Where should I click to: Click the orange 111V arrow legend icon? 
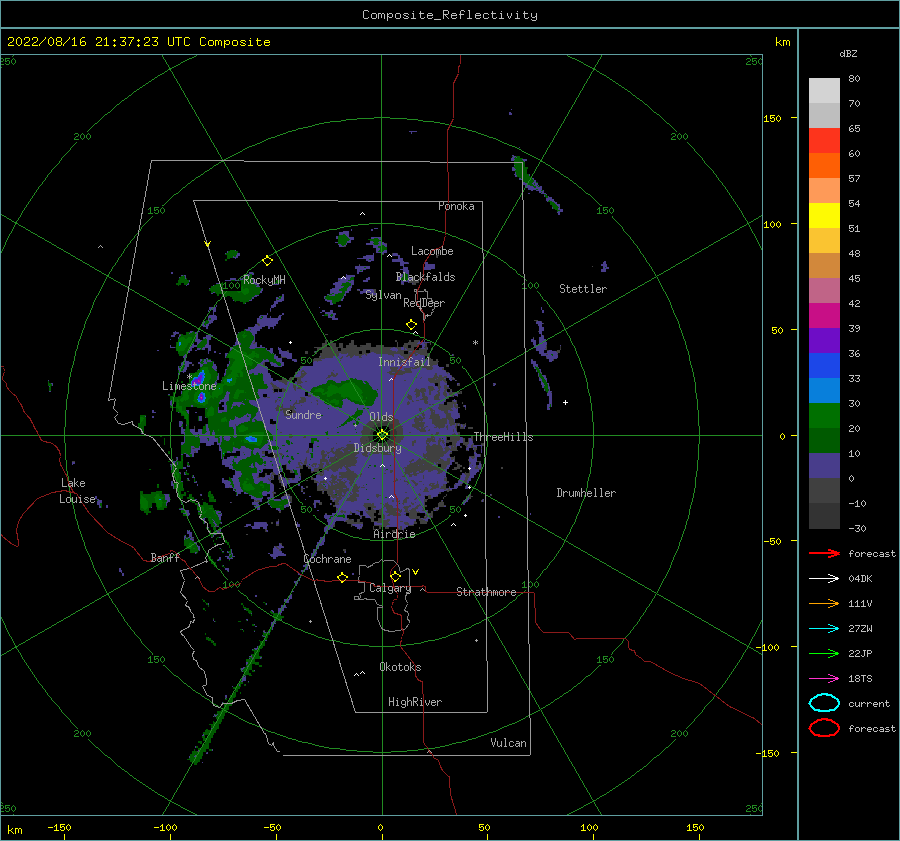point(824,603)
